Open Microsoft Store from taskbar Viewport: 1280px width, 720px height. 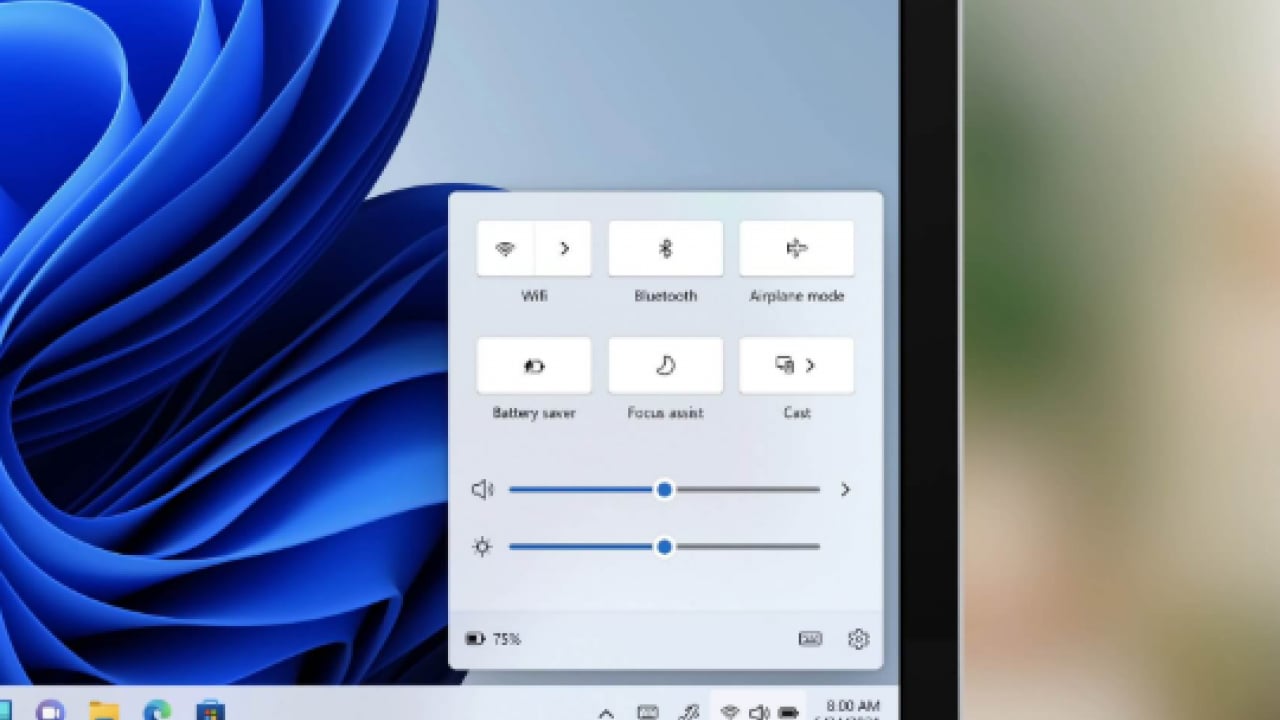pyautogui.click(x=210, y=711)
